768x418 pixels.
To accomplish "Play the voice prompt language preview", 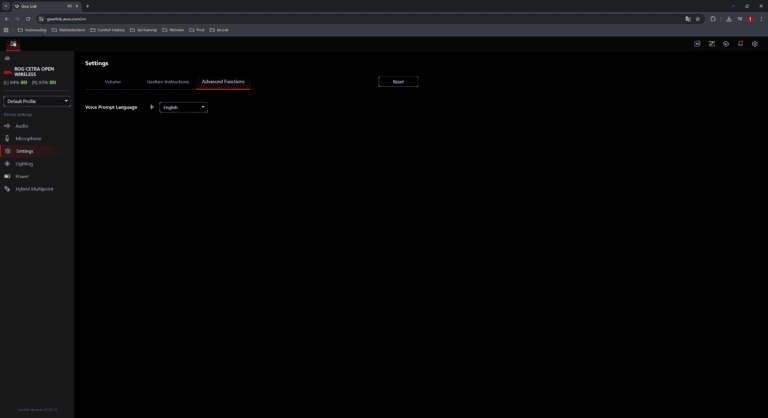I will 152,107.
